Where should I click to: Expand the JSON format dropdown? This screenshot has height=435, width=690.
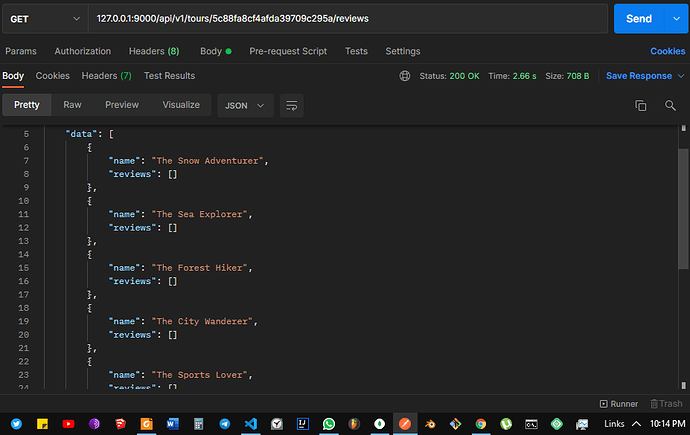(x=246, y=105)
